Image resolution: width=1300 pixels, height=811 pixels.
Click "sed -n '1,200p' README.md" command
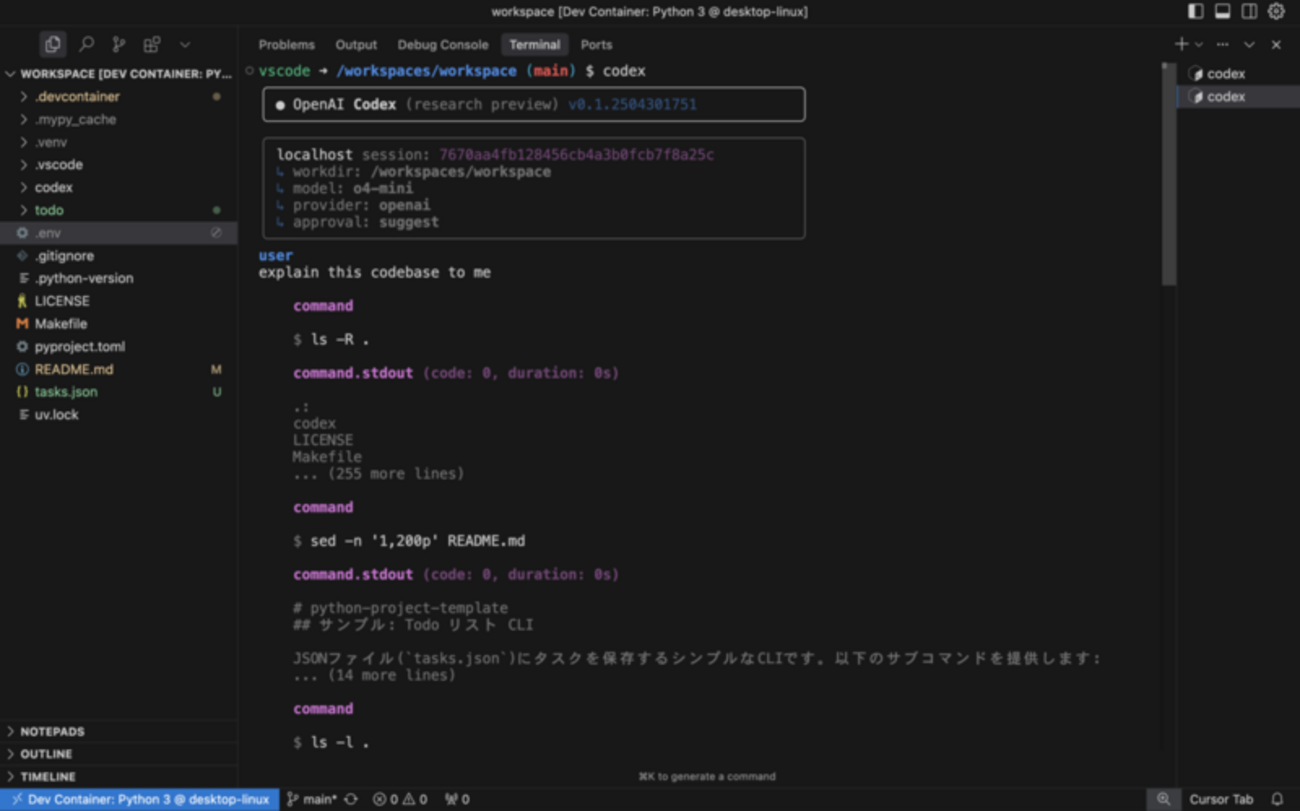[418, 541]
